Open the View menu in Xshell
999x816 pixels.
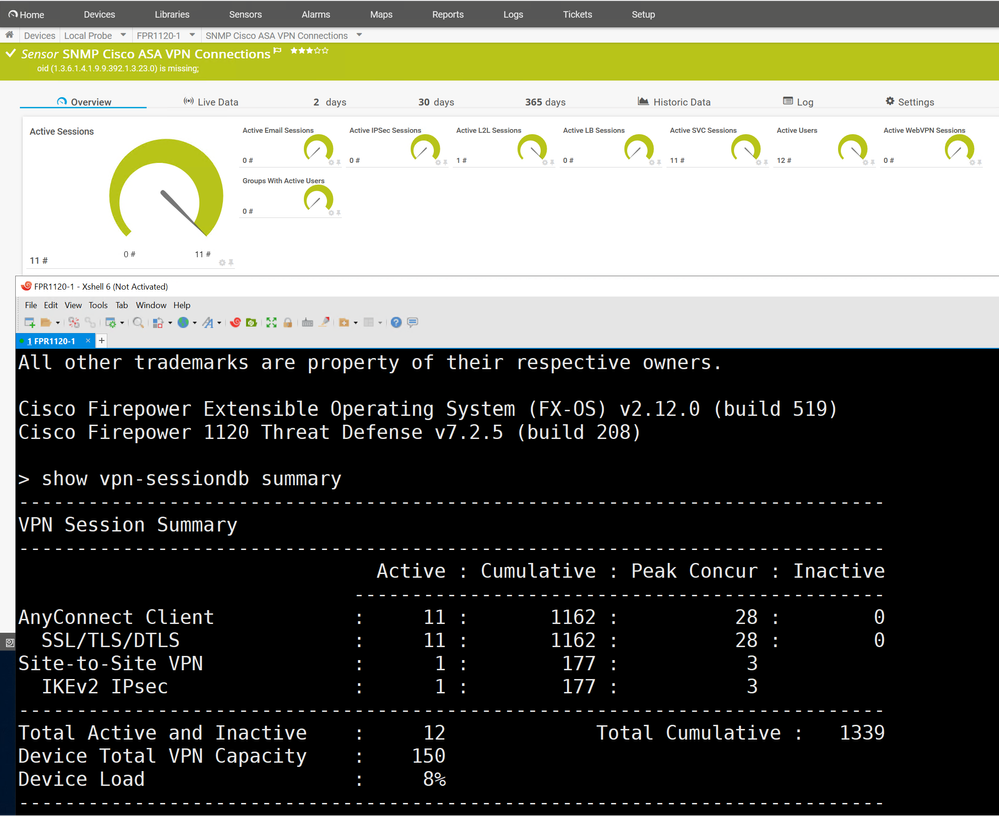coord(73,305)
